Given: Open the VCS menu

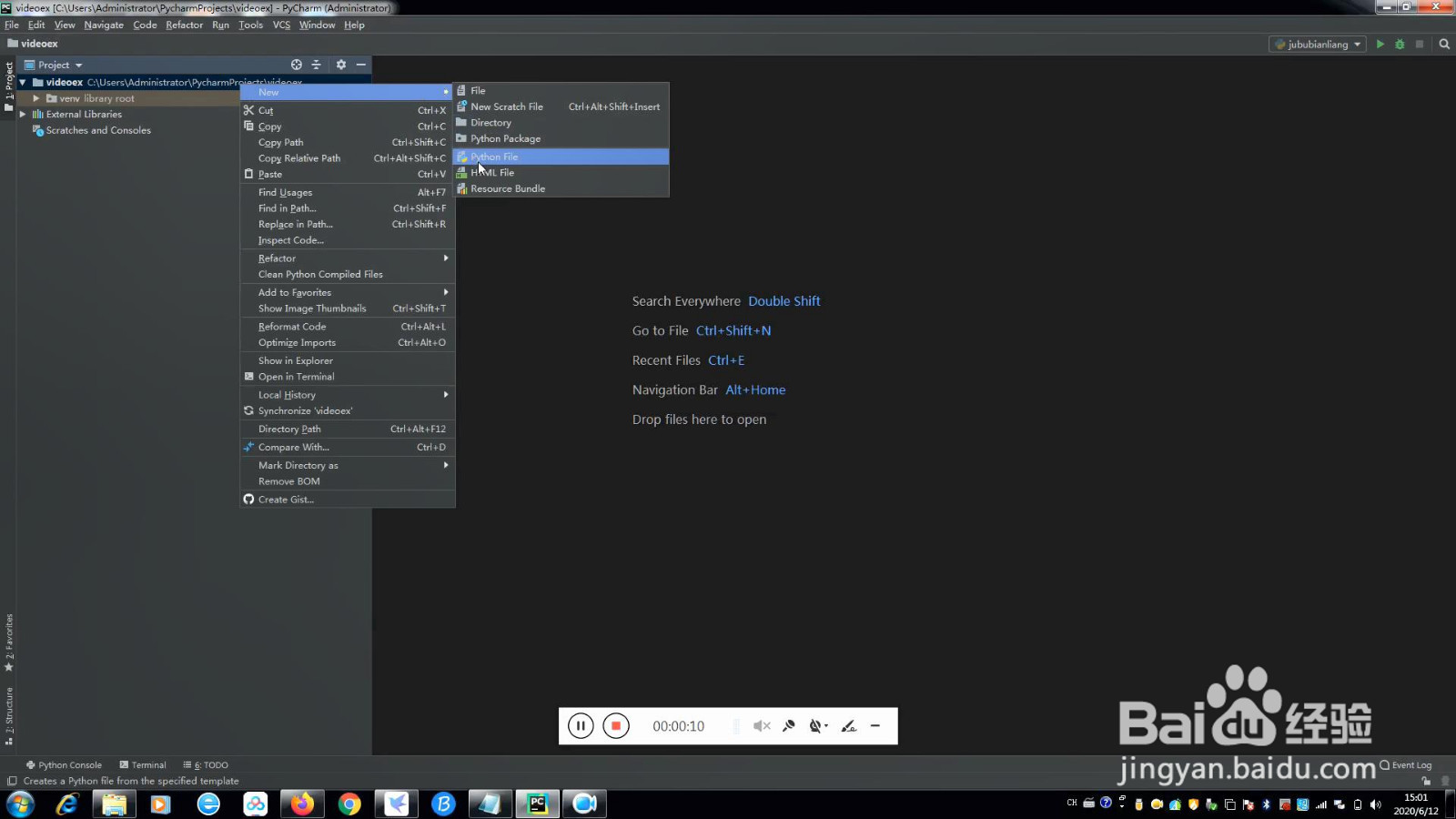Looking at the screenshot, I should (281, 25).
